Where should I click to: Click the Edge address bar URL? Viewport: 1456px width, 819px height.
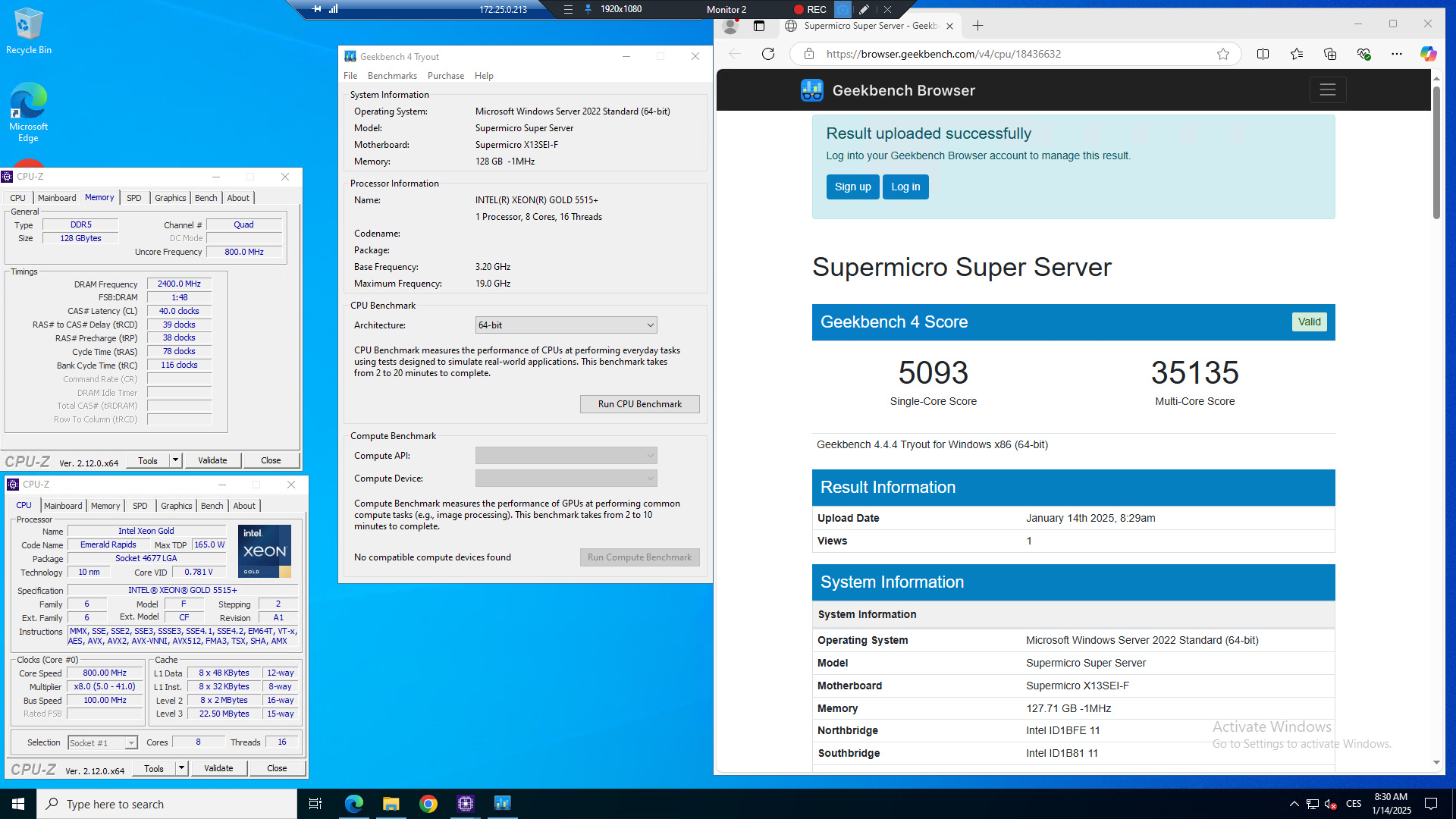pos(943,54)
